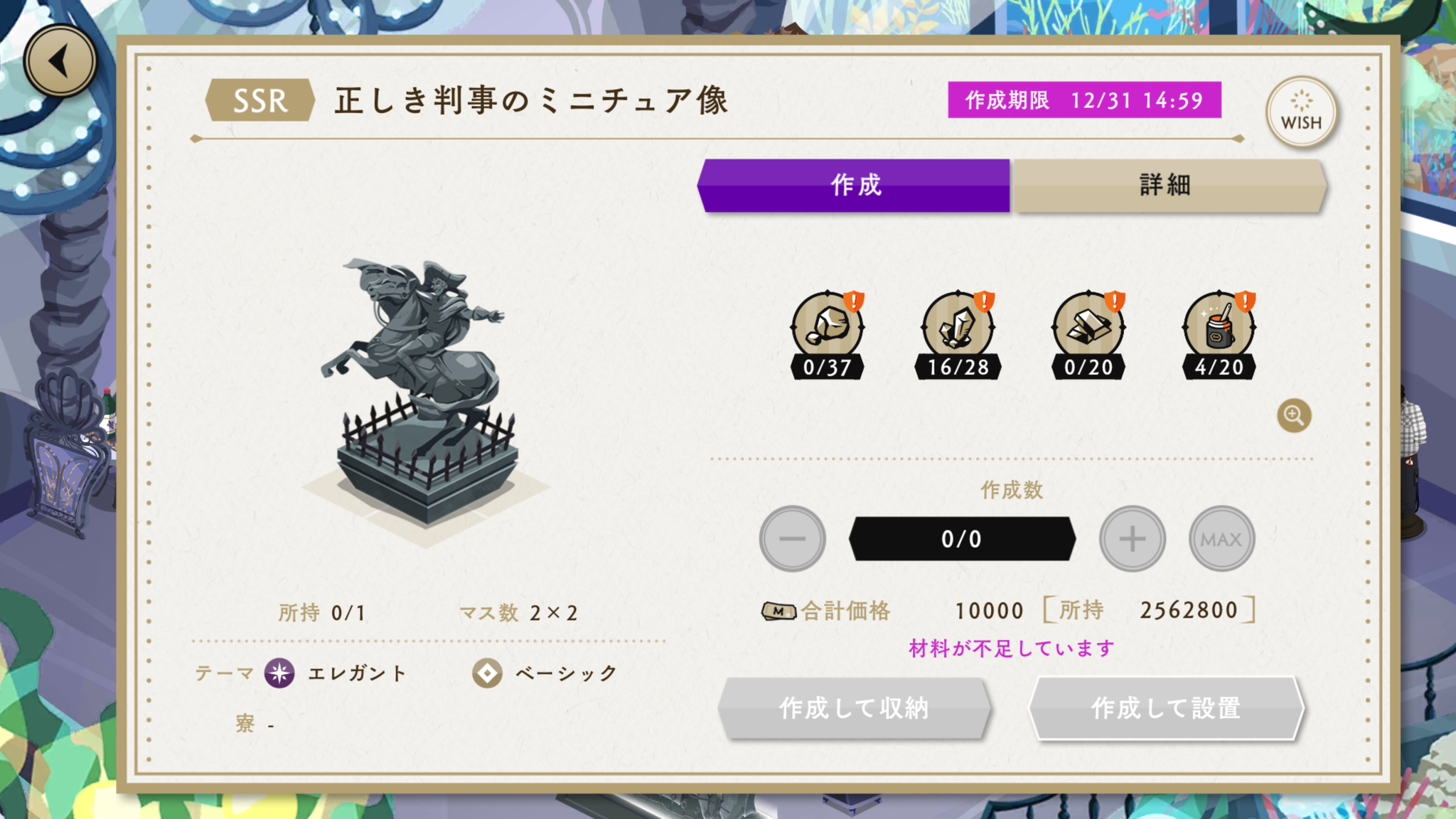Viewport: 1456px width, 819px height.
Task: Click the 作成して設置 button
Action: point(1166,708)
